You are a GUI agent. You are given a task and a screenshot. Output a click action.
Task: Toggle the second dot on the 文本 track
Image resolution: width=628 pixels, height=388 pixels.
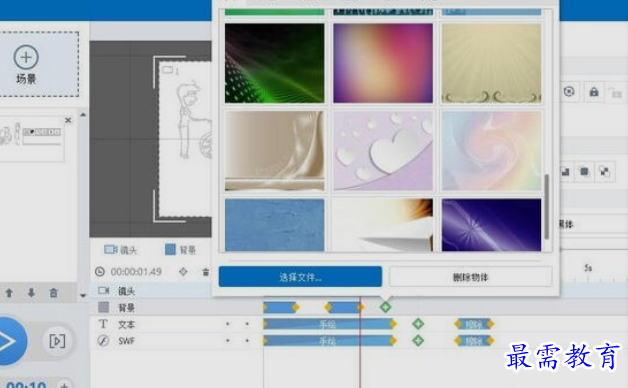247,324
